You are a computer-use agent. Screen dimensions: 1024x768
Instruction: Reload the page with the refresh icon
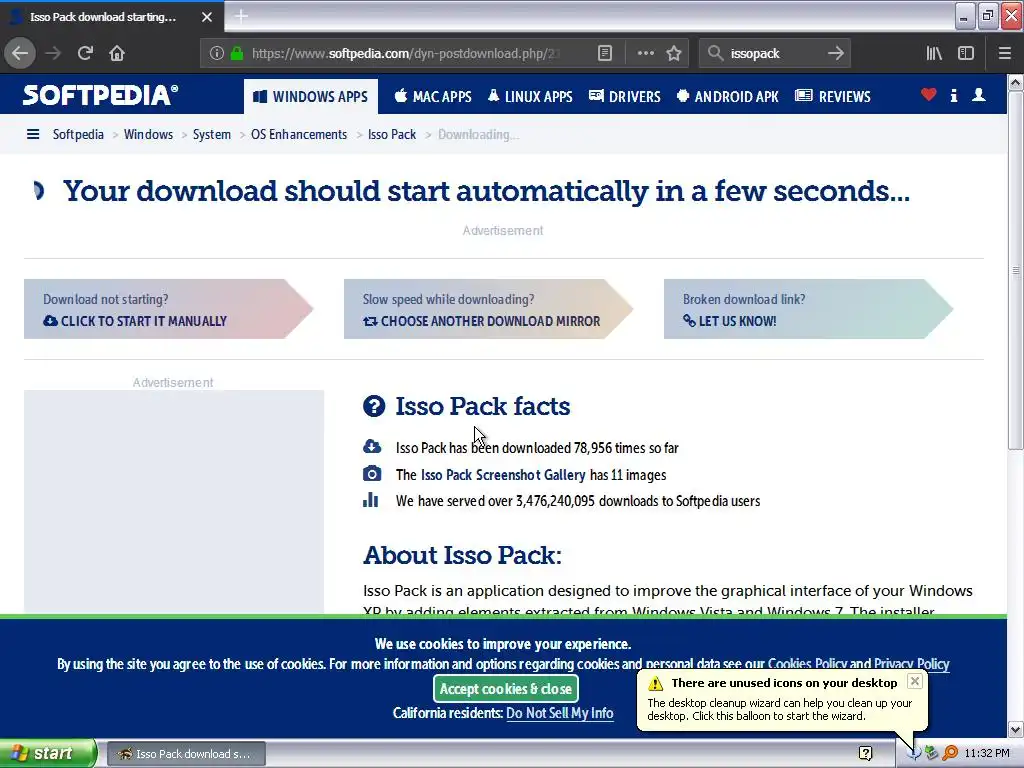pyautogui.click(x=85, y=54)
